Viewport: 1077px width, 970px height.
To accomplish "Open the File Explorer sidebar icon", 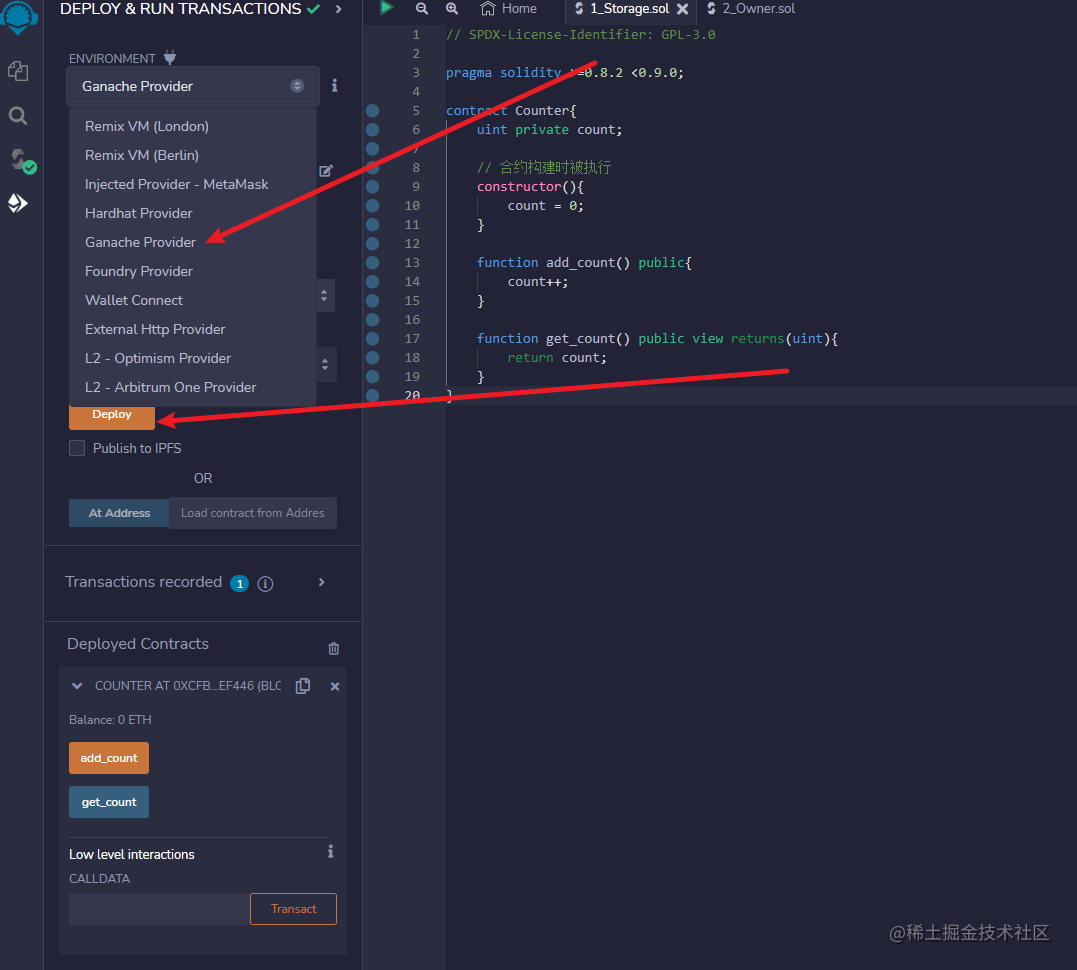I will coord(18,71).
